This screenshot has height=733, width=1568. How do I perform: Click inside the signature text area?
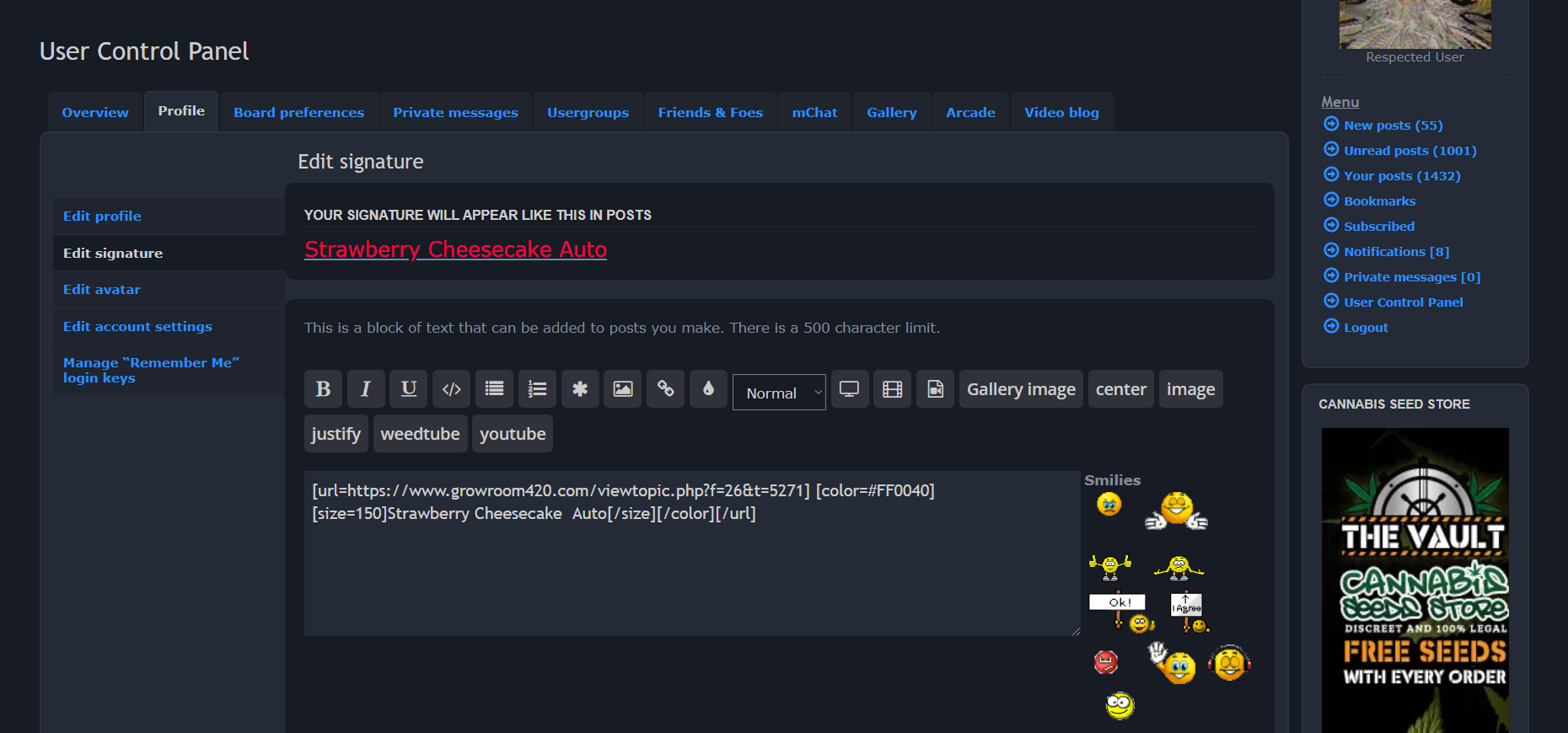[691, 573]
